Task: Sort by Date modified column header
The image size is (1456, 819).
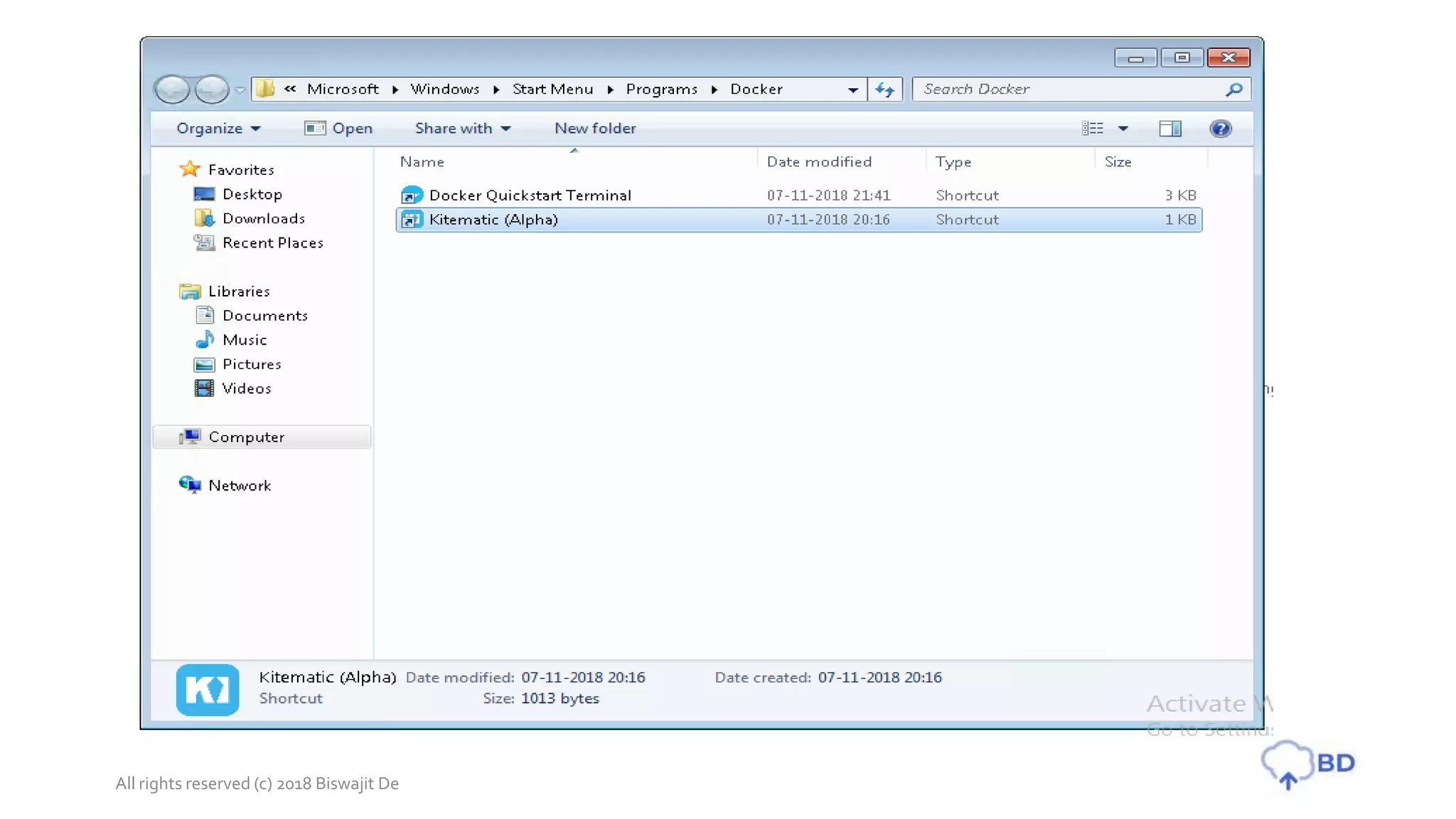Action: (819, 162)
